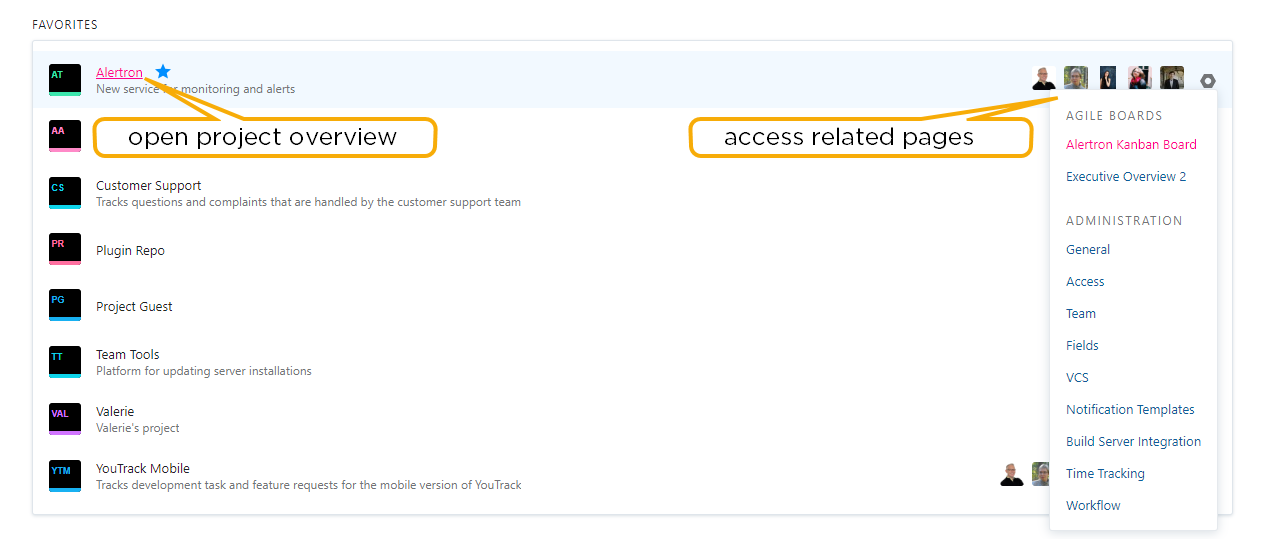The image size is (1264, 539).
Task: Click the YTM YouTrack Mobile icon
Action: [65, 476]
